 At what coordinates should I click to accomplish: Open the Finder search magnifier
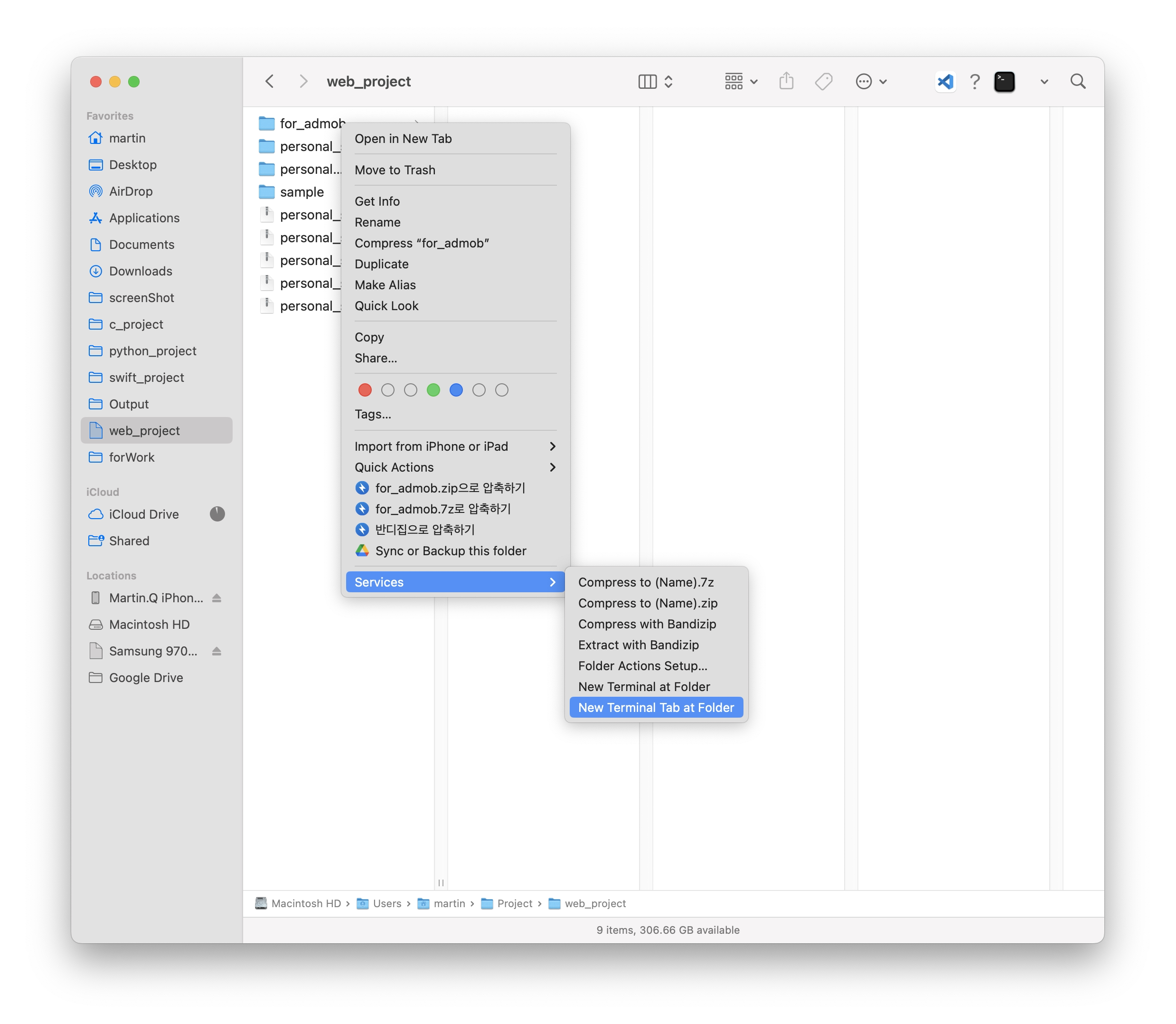pyautogui.click(x=1078, y=82)
